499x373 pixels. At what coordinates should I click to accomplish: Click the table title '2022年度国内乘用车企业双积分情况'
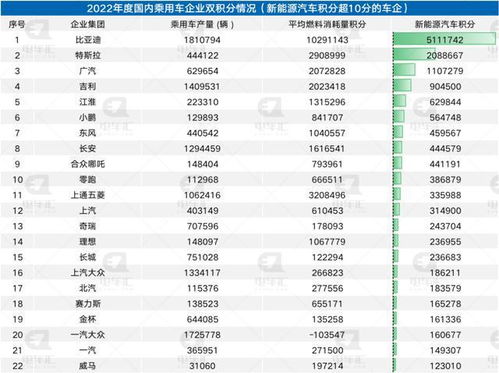pyautogui.click(x=171, y=8)
